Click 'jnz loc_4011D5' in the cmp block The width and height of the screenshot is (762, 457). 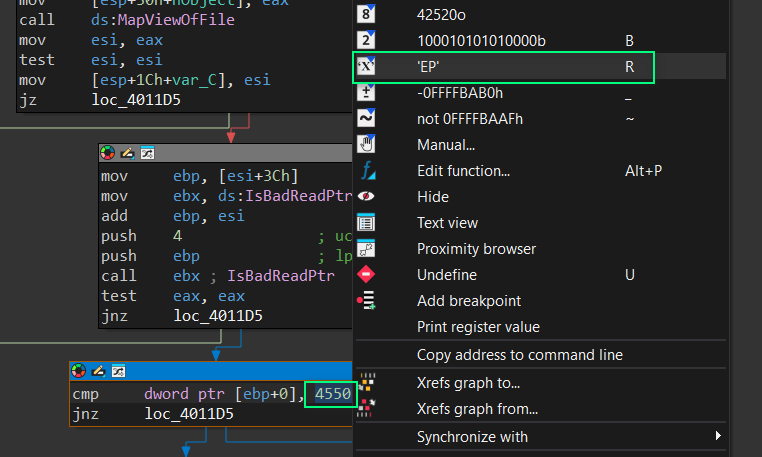point(153,414)
